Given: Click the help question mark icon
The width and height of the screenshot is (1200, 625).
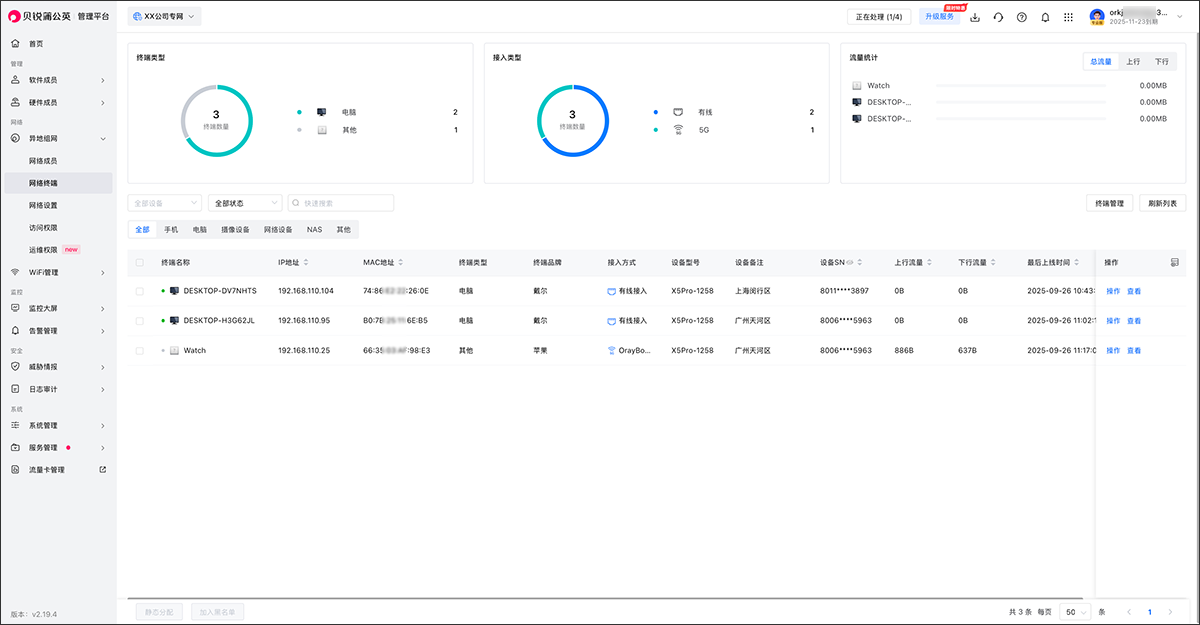Looking at the screenshot, I should click(x=1021, y=17).
